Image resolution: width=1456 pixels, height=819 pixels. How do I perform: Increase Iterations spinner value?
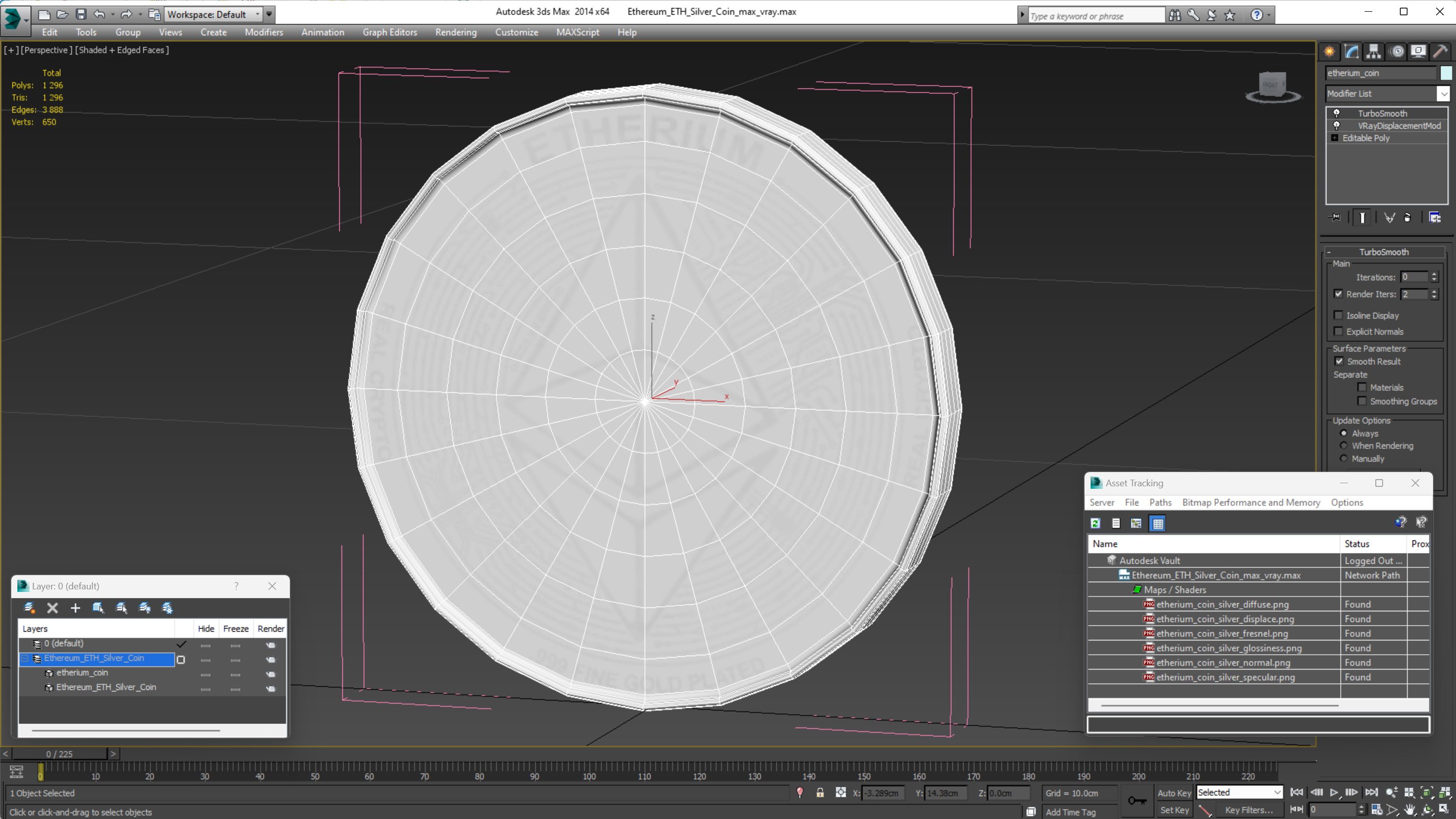1434,274
